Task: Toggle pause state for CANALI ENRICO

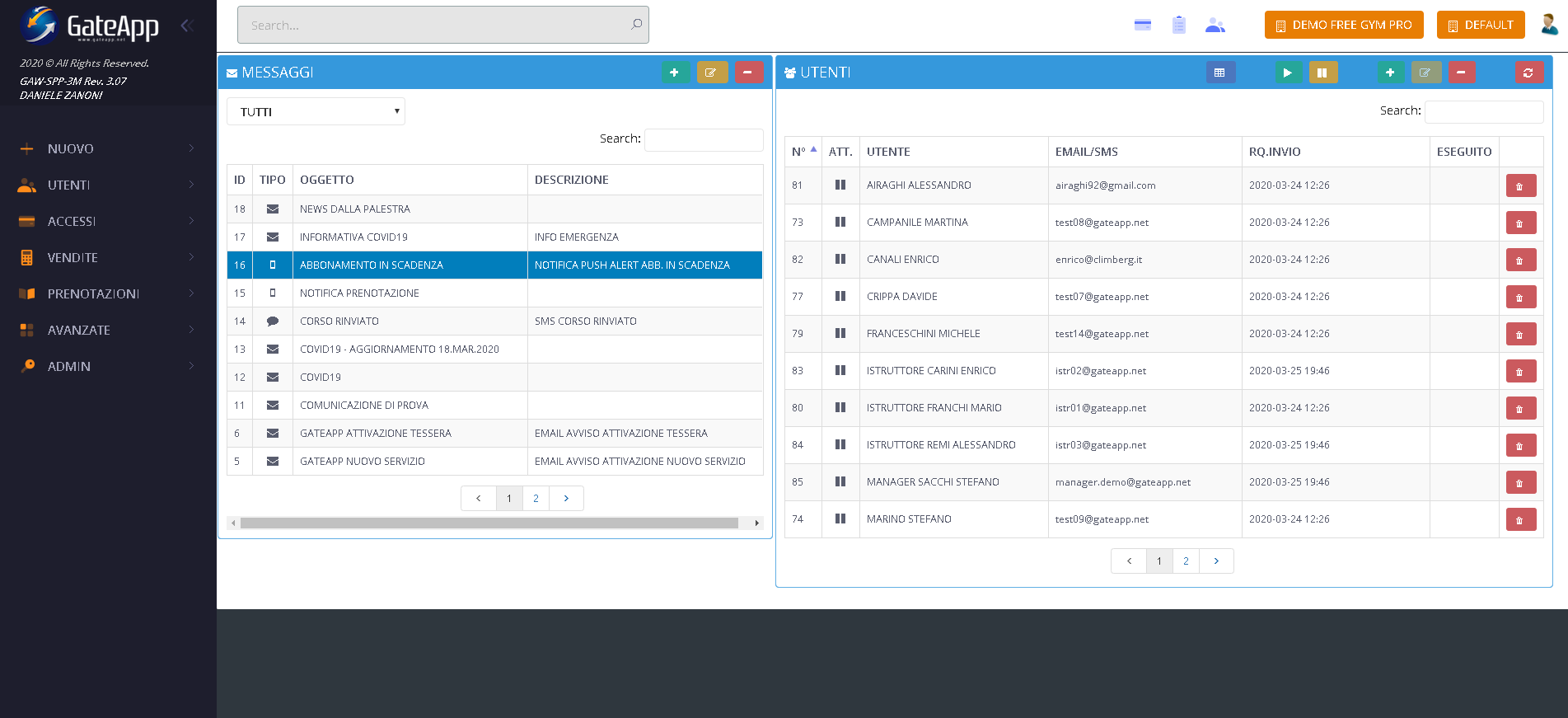Action: [840, 259]
